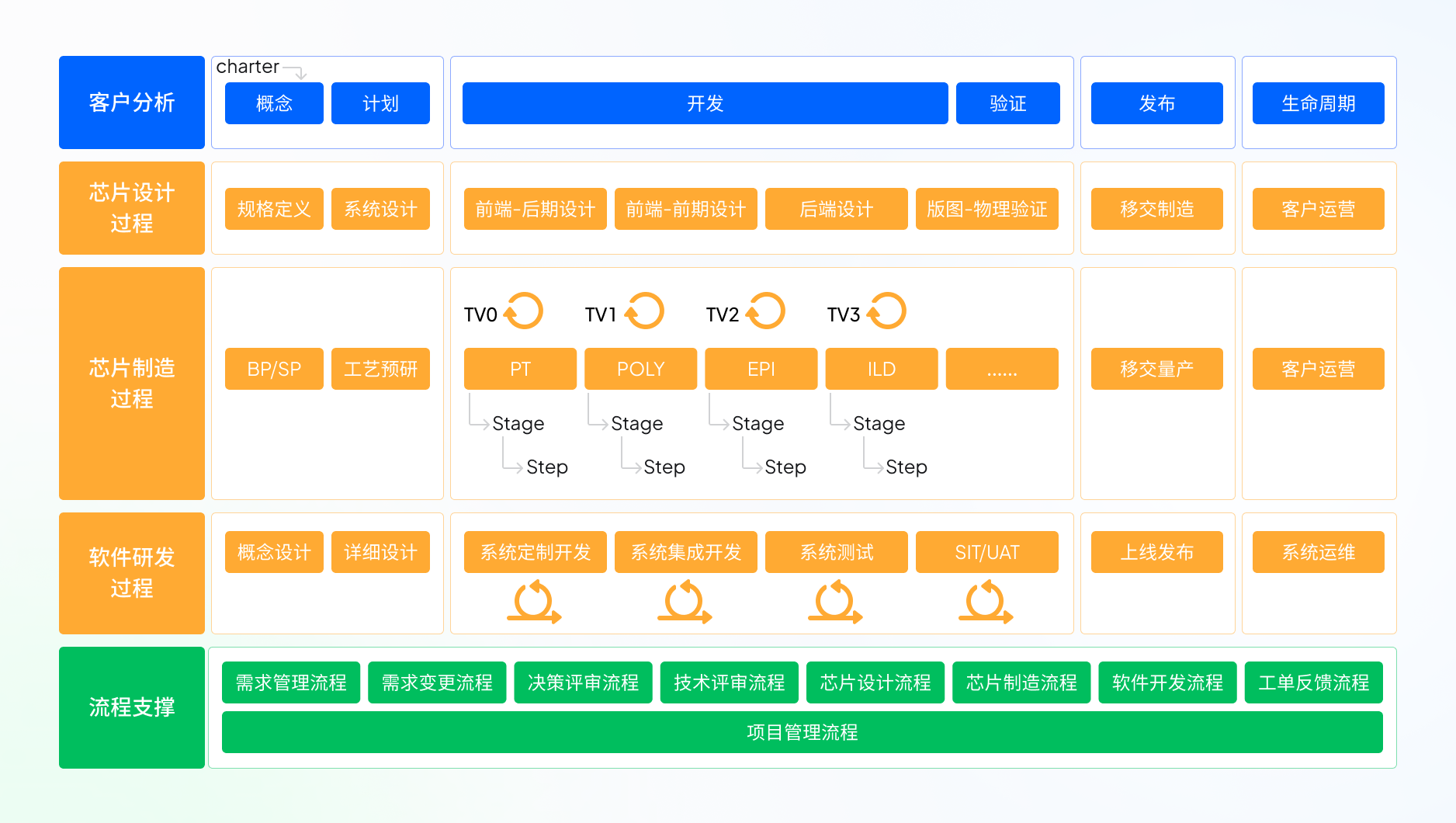Screen dimensions: 1456x823
Task: Click the 详细设计 block
Action: [380, 552]
